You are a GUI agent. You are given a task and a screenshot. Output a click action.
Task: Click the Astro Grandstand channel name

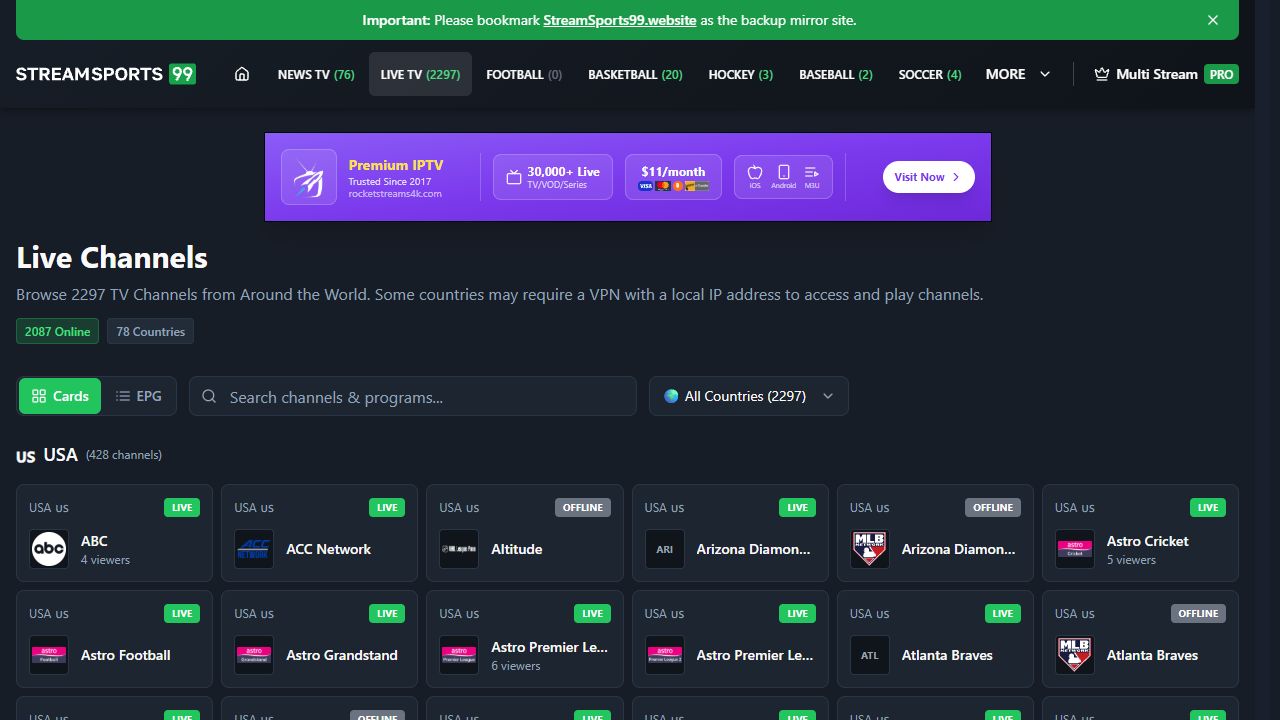coord(342,655)
